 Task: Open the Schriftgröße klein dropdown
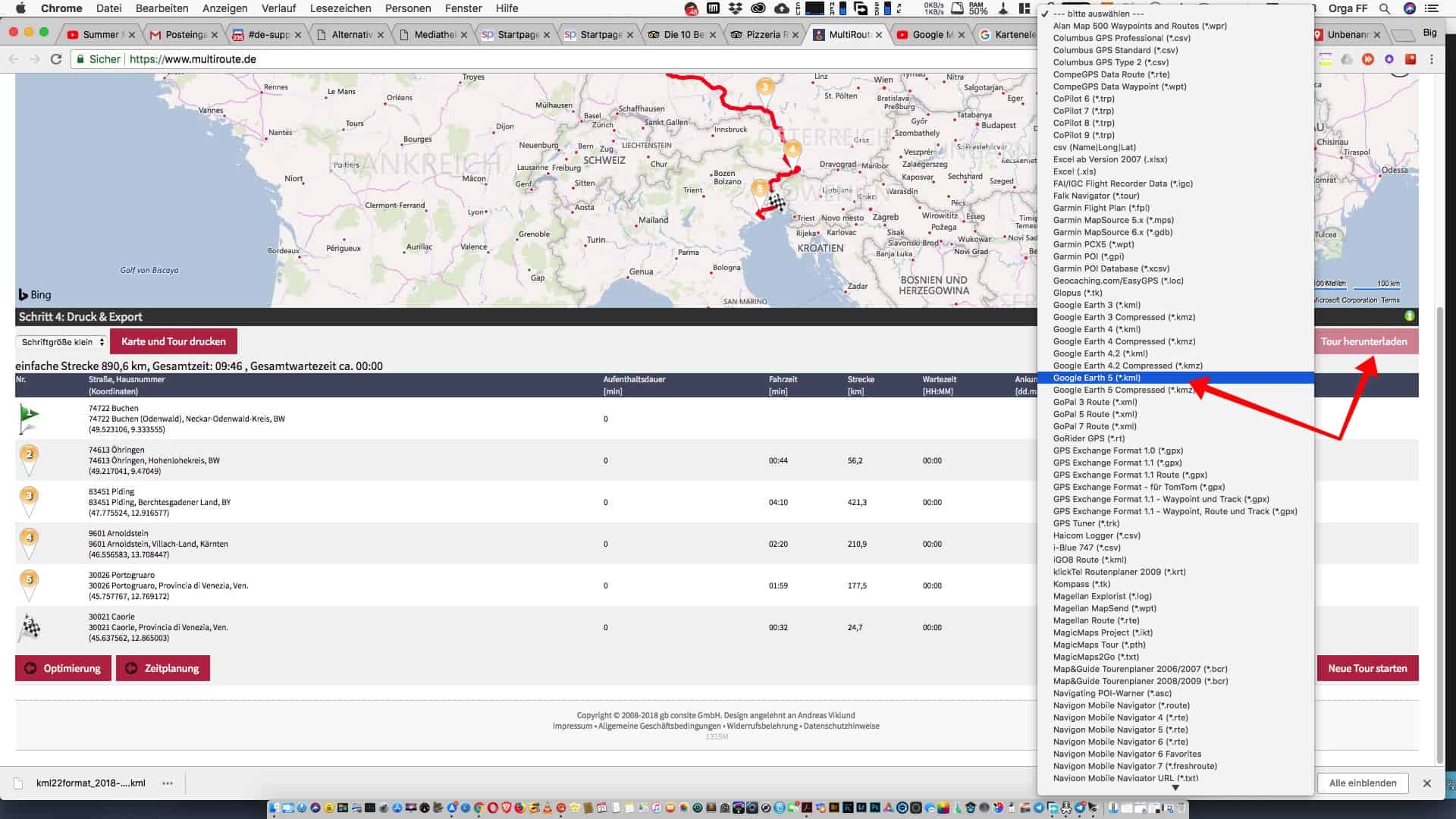[62, 342]
